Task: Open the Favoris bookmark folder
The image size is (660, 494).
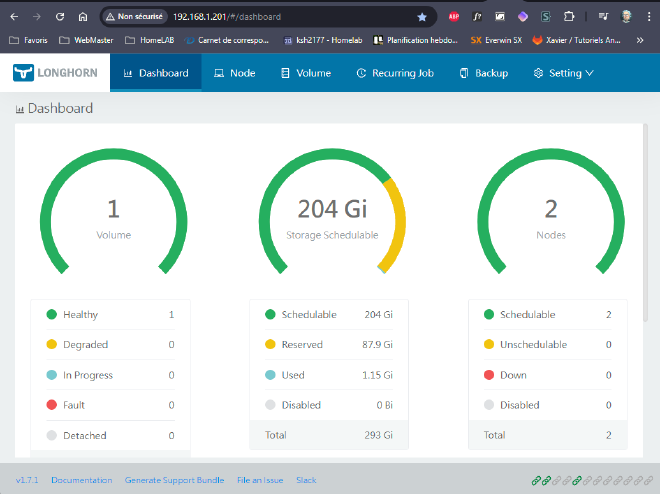Action: 28,40
